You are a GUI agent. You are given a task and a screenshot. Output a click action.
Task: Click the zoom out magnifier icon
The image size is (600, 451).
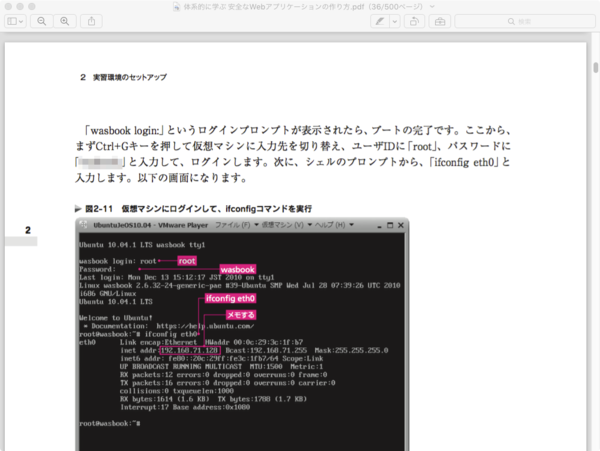(x=42, y=21)
